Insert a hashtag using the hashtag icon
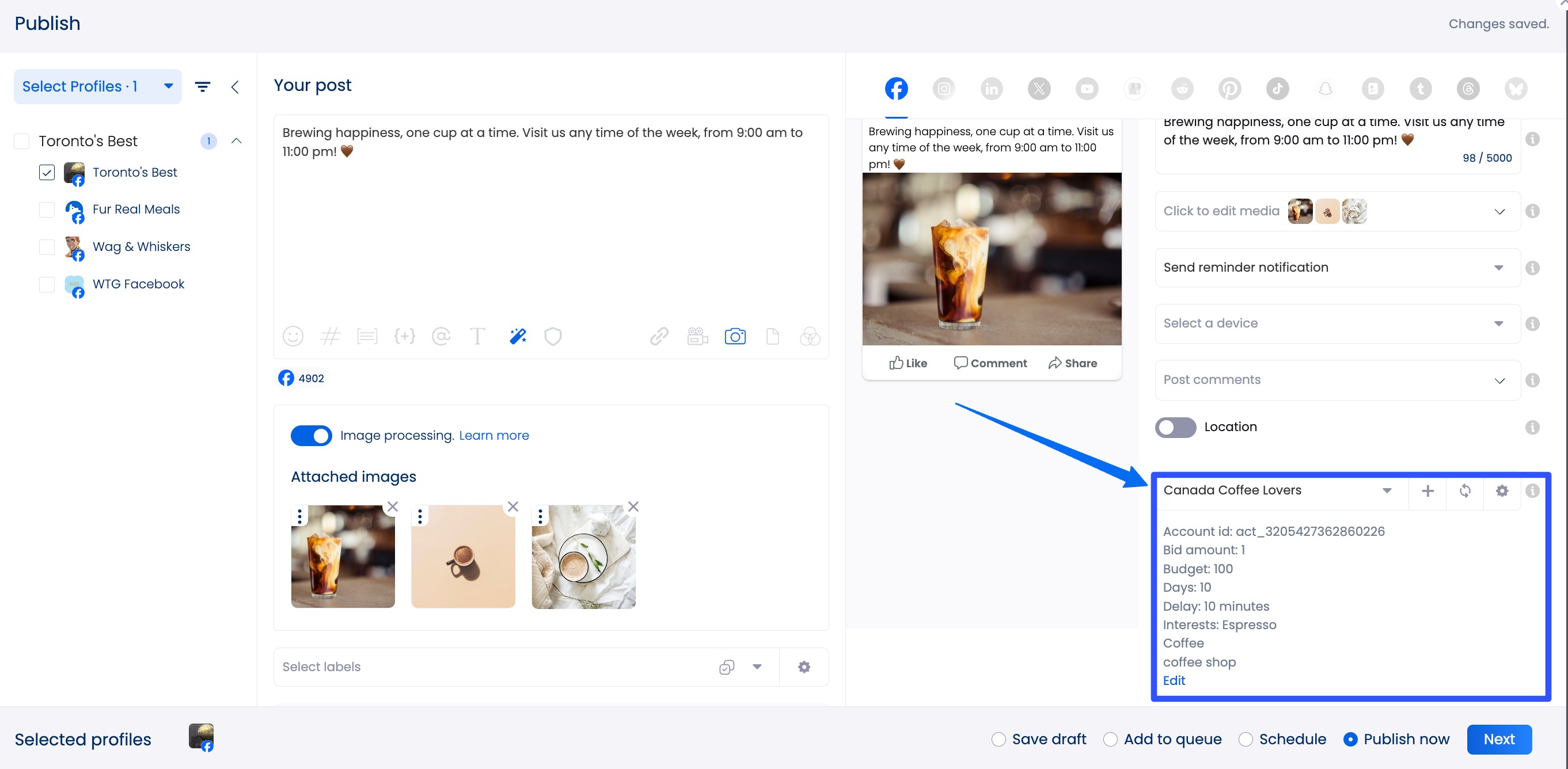 (331, 336)
